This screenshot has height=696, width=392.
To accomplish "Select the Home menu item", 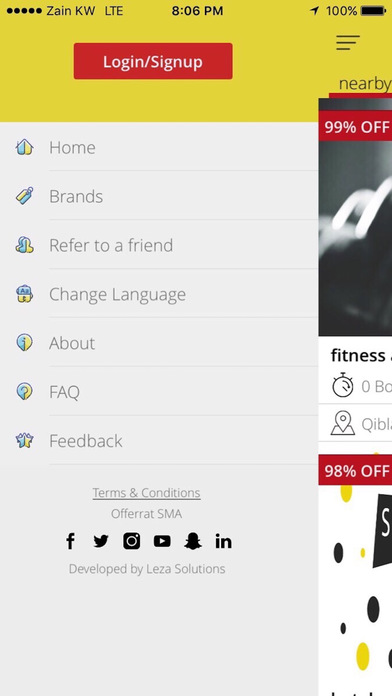I will click(159, 147).
